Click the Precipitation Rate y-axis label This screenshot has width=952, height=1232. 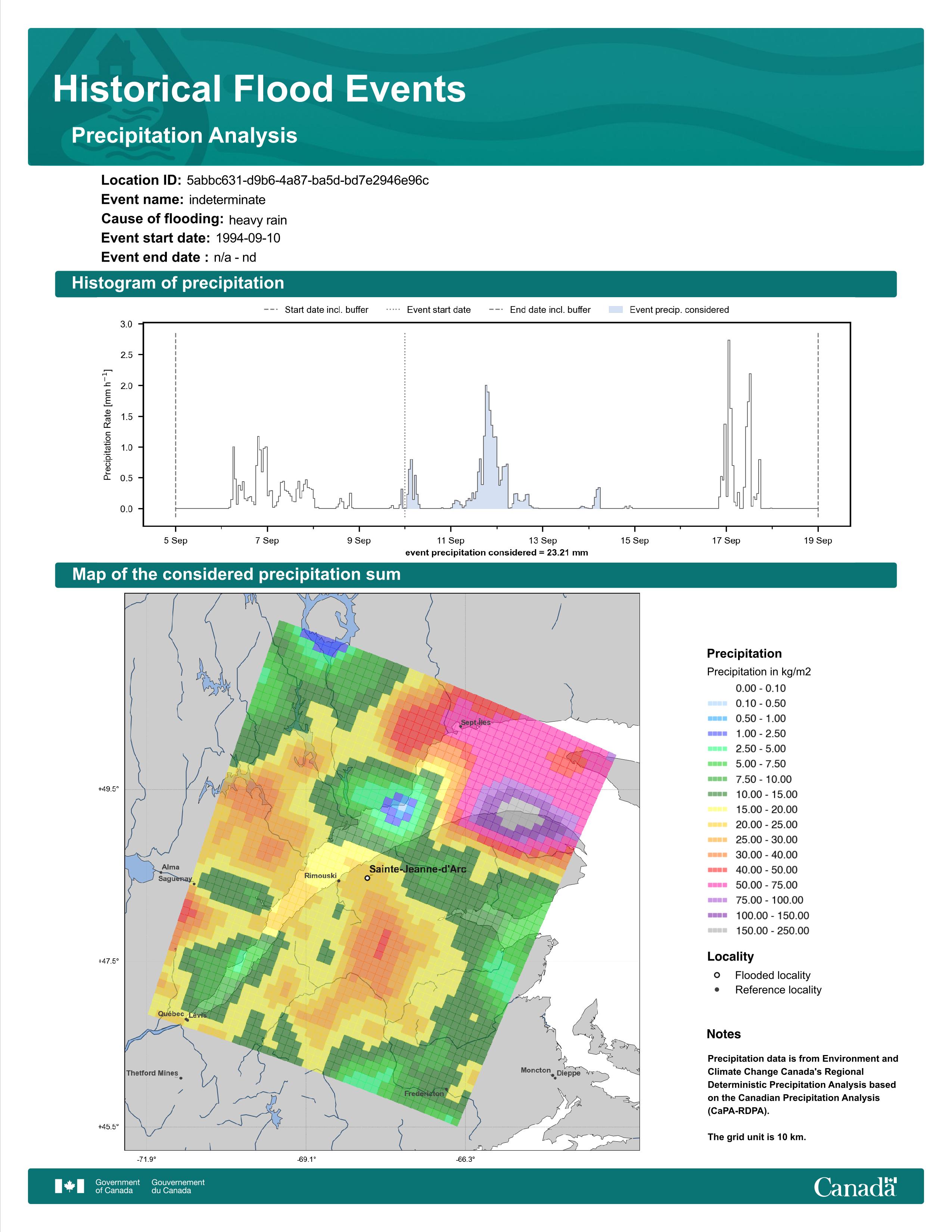107,425
